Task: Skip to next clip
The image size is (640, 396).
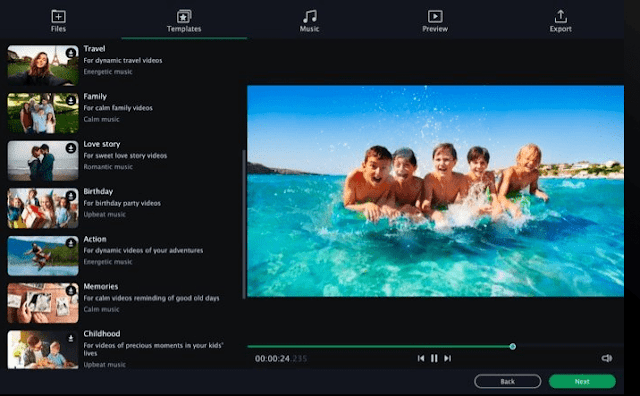Action: pos(448,358)
